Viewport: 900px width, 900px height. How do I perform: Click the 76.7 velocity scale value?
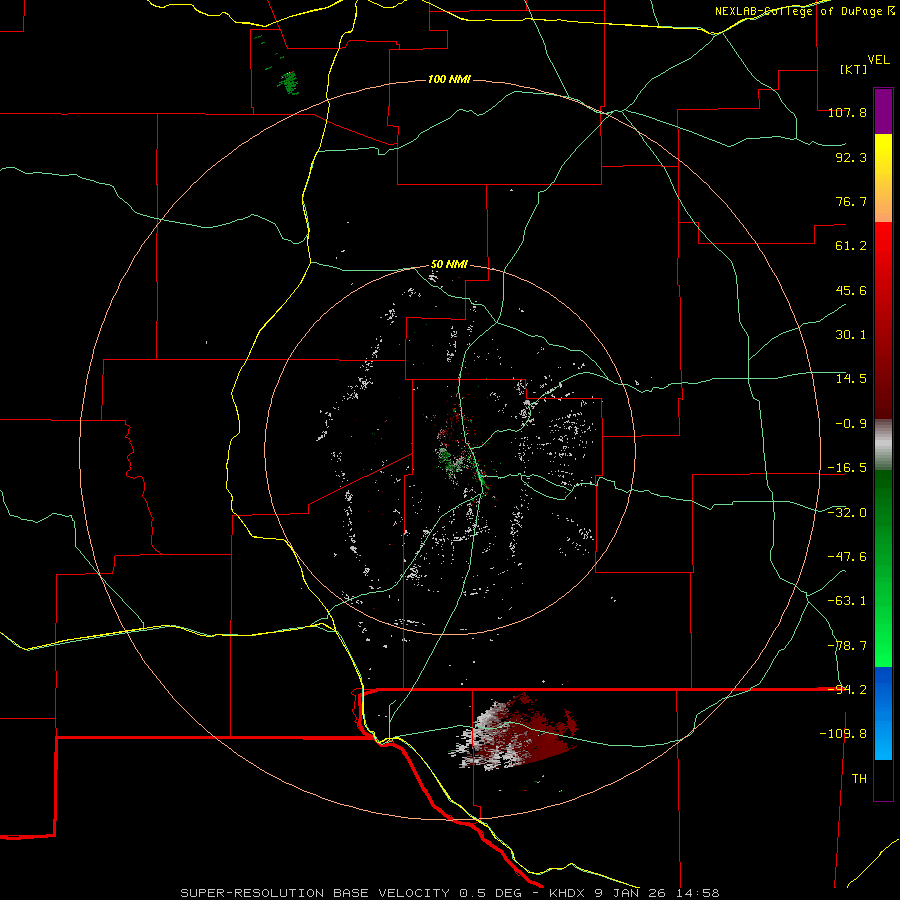(x=851, y=201)
